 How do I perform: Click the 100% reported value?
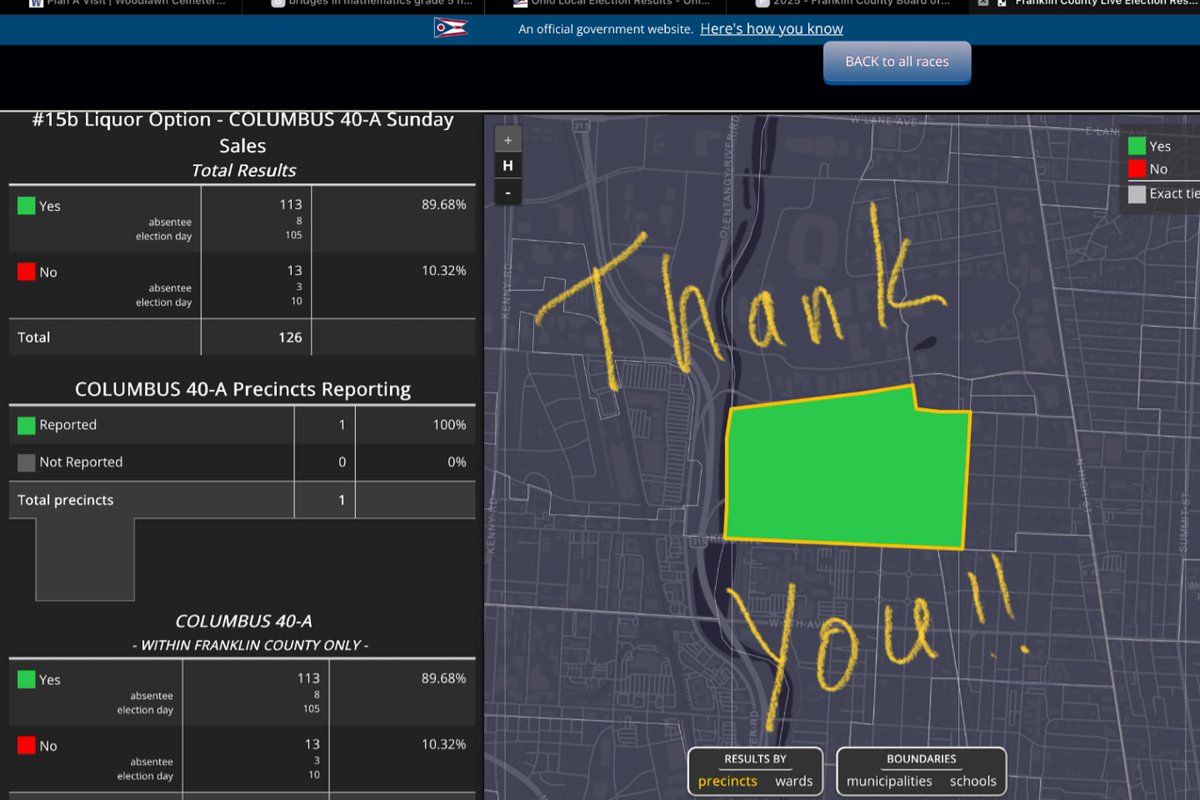pos(449,425)
